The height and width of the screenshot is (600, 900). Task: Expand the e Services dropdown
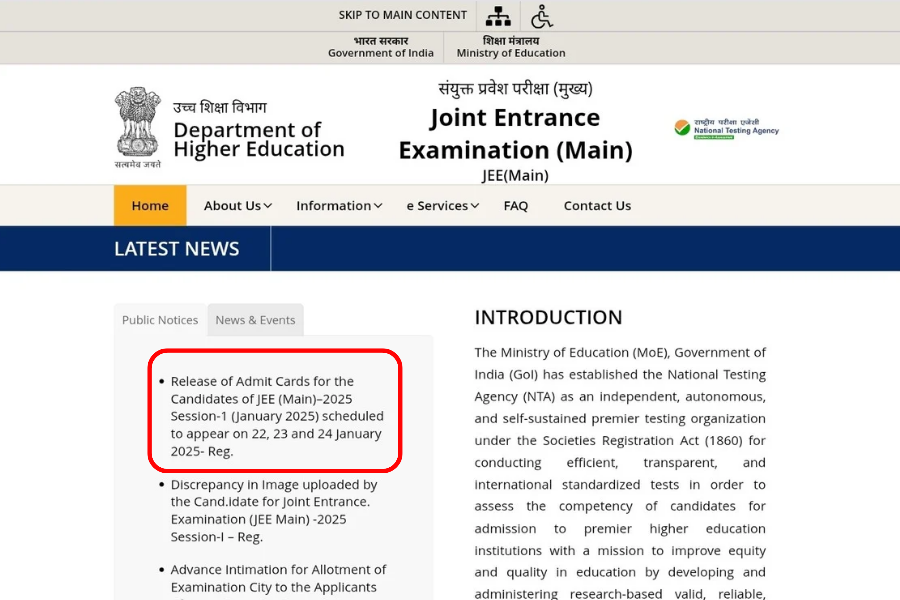pos(442,206)
